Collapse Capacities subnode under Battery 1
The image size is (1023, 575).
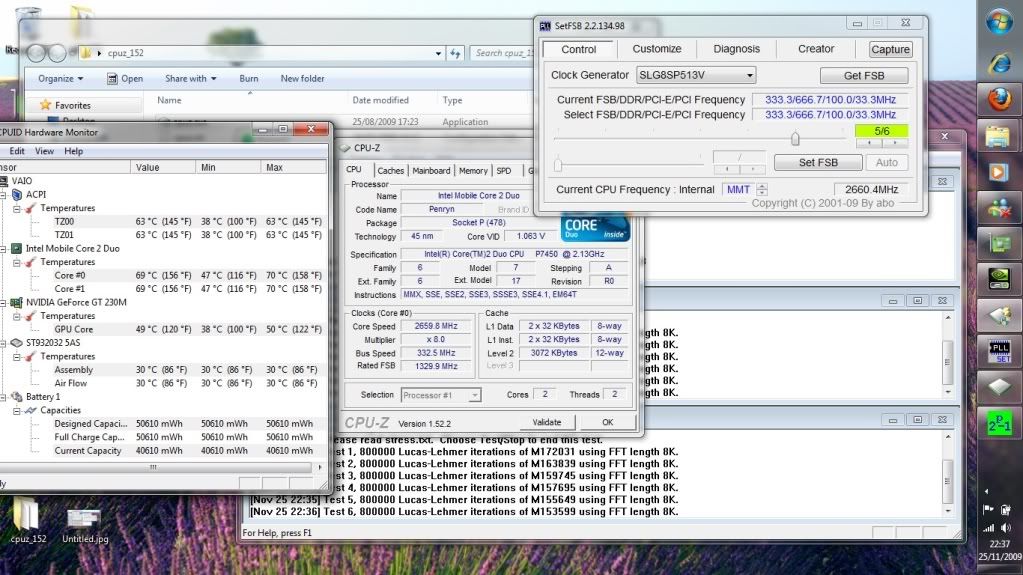point(17,411)
